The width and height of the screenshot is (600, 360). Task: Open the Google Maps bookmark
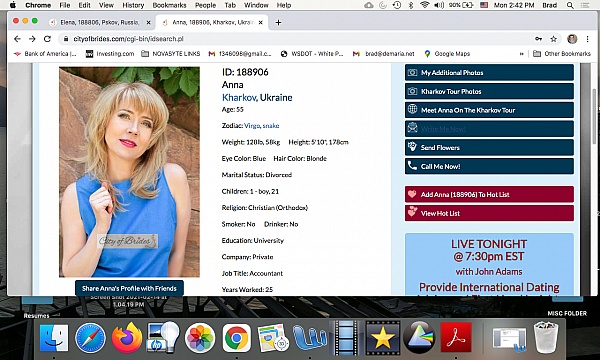click(447, 54)
